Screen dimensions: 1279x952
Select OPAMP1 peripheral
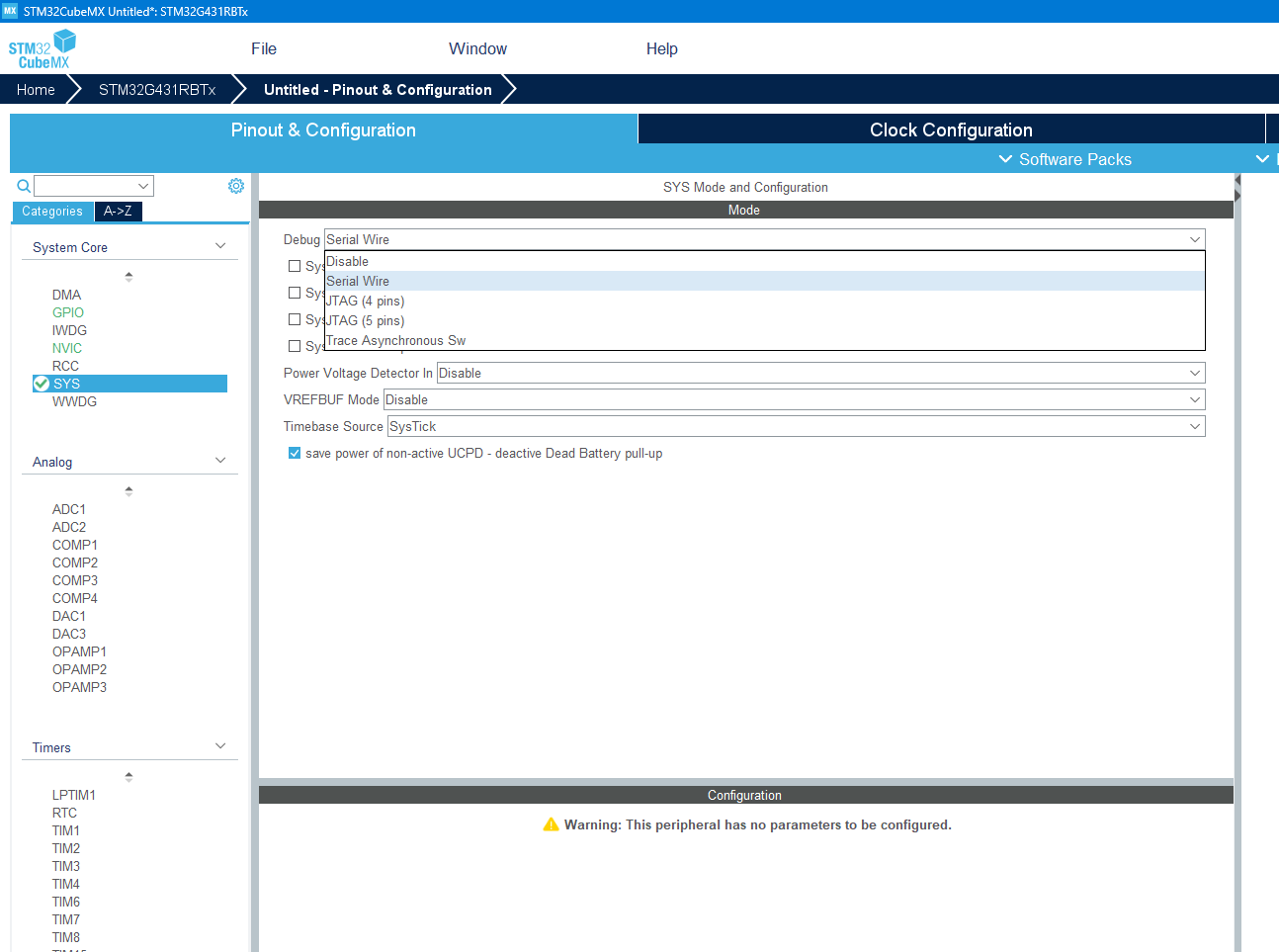point(79,651)
